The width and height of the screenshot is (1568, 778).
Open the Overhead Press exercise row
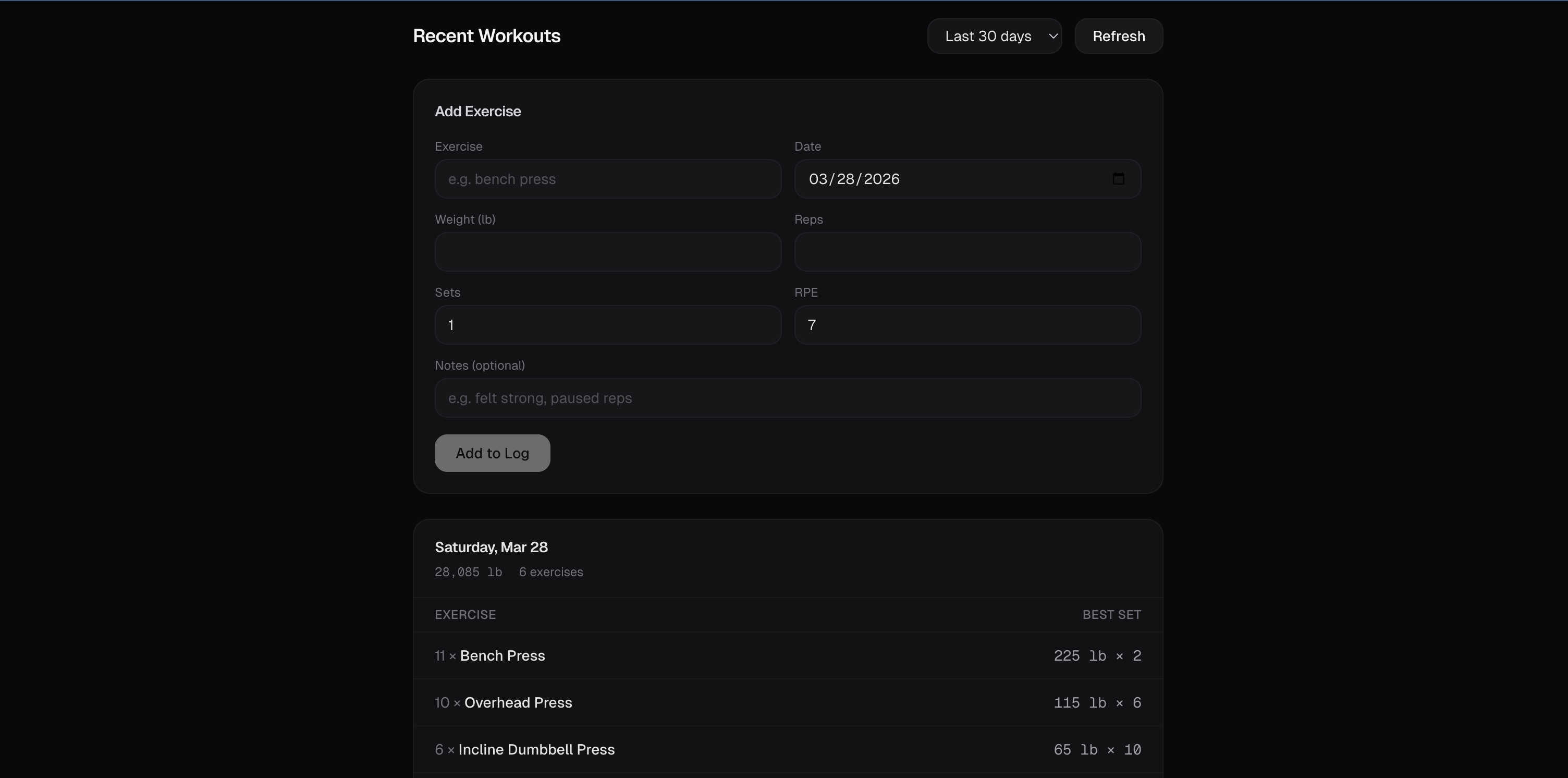point(518,702)
